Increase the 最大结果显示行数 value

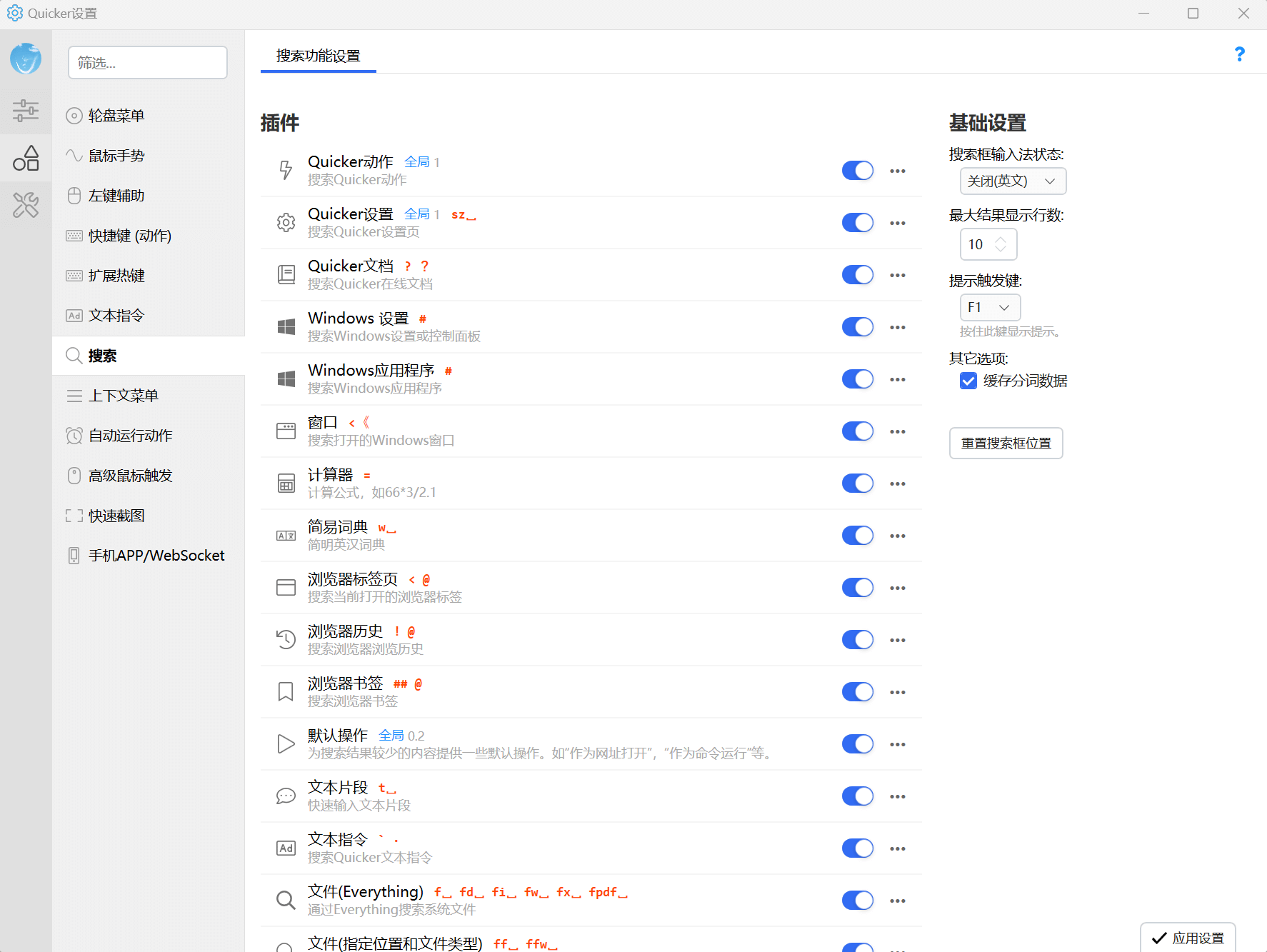pyautogui.click(x=1001, y=239)
